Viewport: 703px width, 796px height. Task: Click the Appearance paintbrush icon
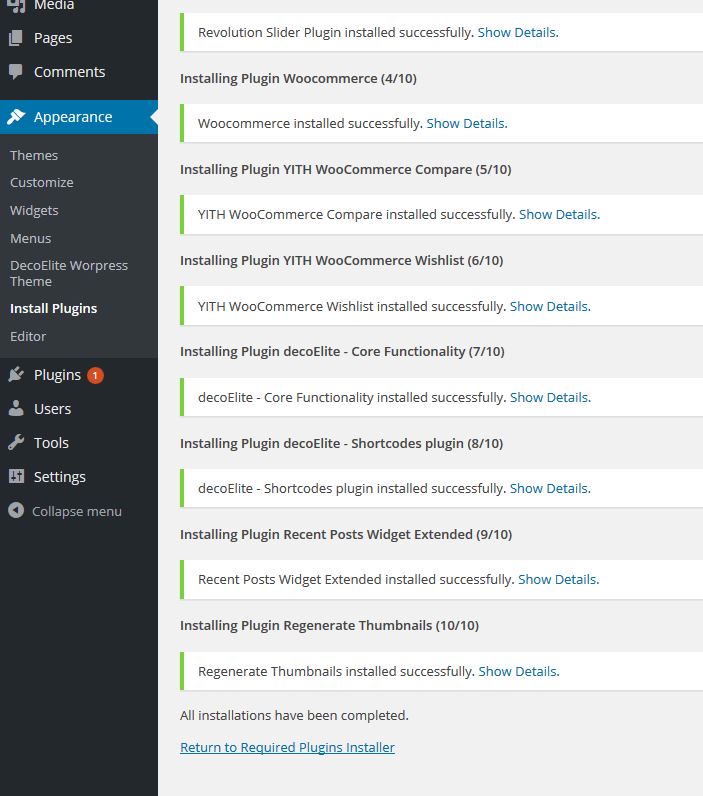(x=16, y=117)
